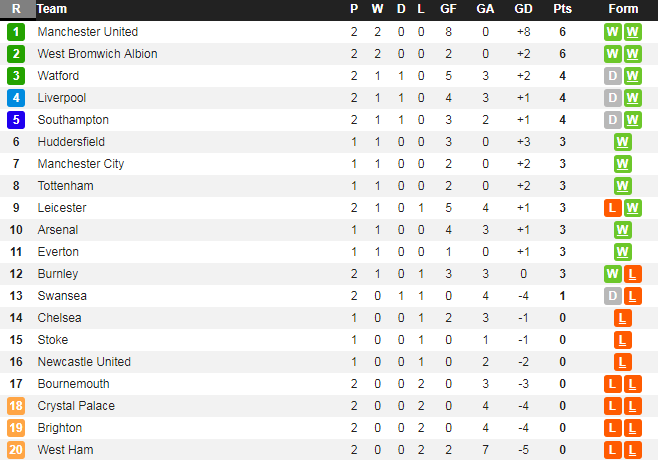Click Chelsea's loss form icon
The height and width of the screenshot is (460, 658).
tap(623, 318)
